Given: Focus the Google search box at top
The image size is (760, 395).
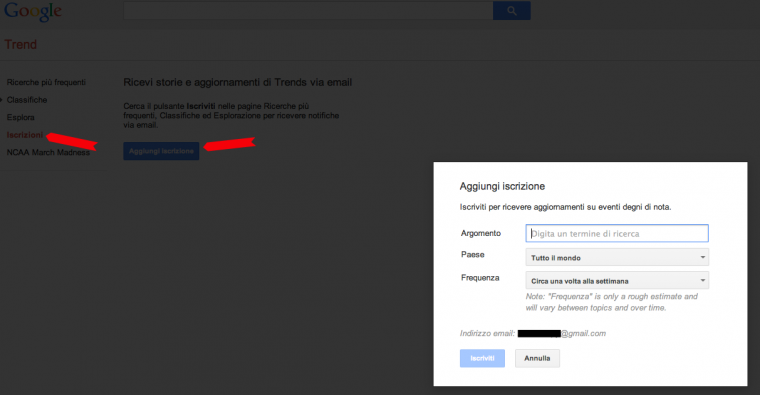Looking at the screenshot, I should pyautogui.click(x=308, y=11).
